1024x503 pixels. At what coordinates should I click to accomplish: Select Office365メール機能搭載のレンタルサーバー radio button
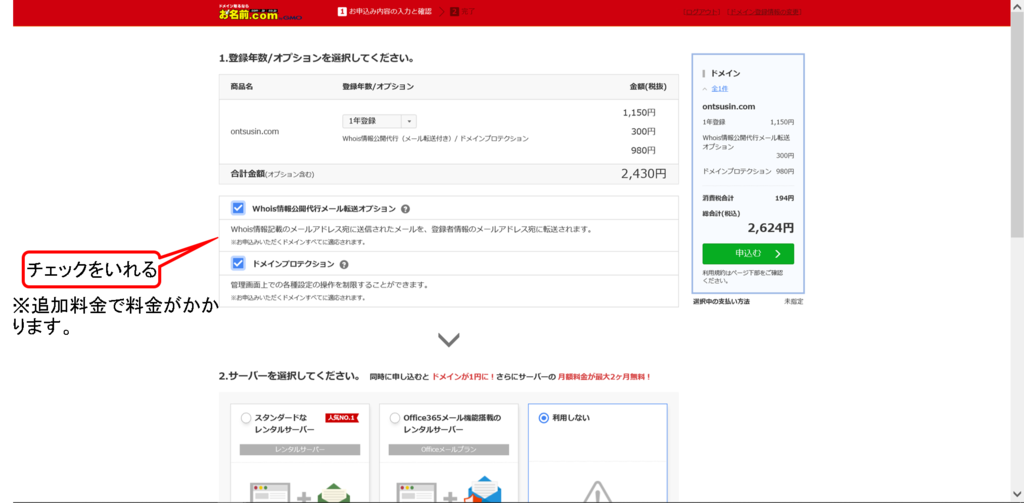[x=394, y=418]
